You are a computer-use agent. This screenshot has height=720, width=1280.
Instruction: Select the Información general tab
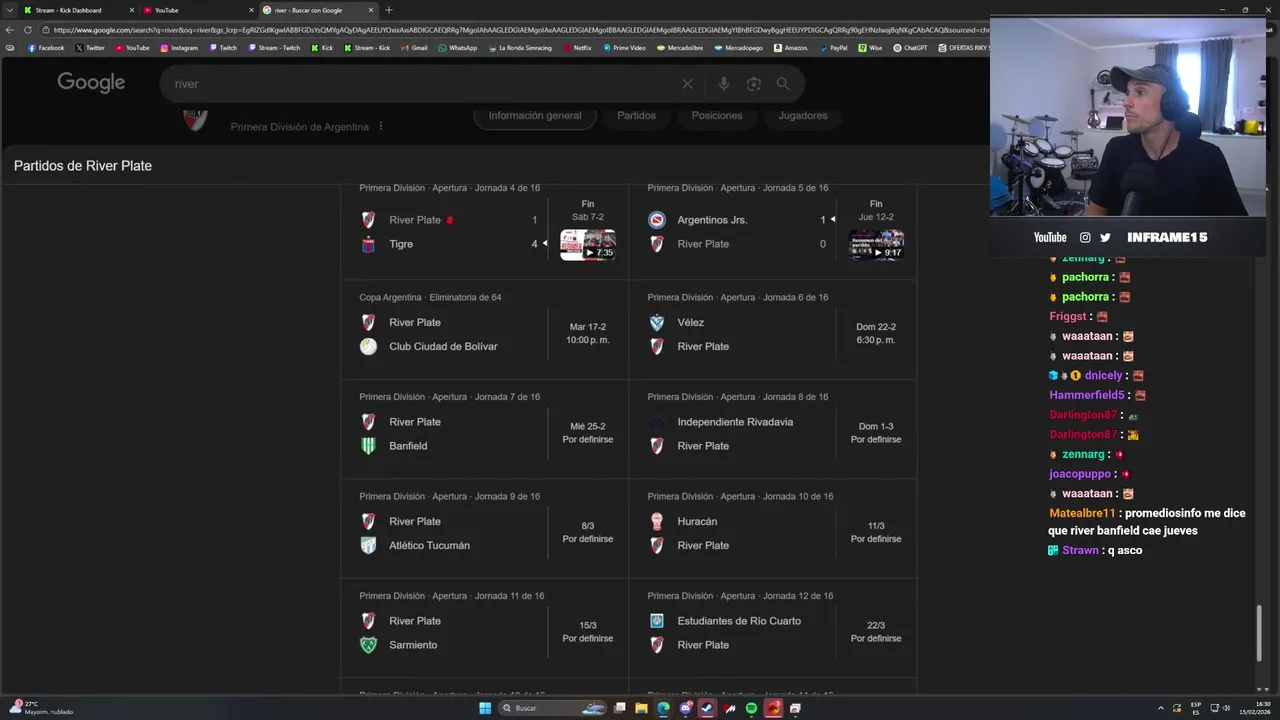point(535,116)
